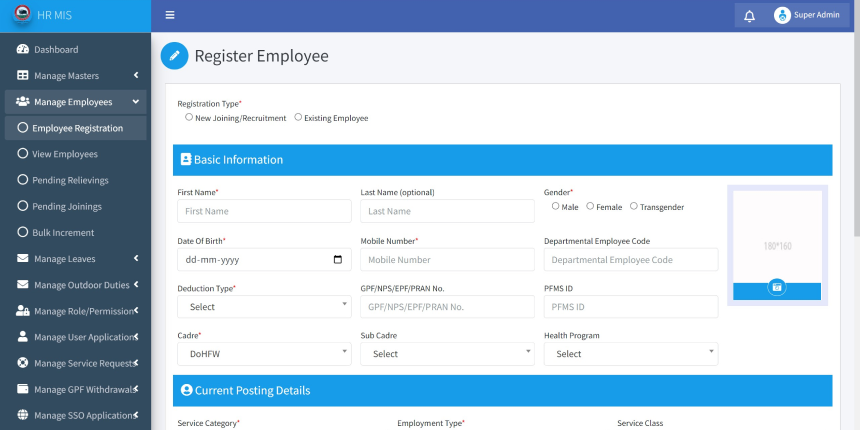This screenshot has height=430, width=860.
Task: Click the Dashboard gauge icon
Action: (x=22, y=49)
